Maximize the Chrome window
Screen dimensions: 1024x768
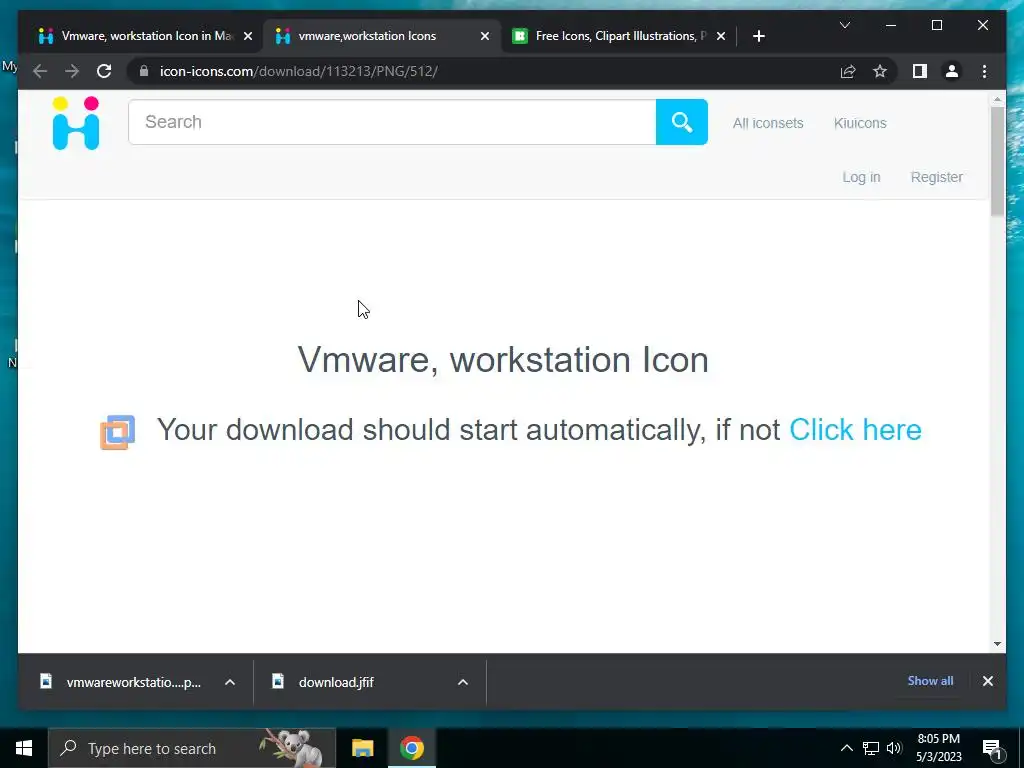pyautogui.click(x=936, y=25)
